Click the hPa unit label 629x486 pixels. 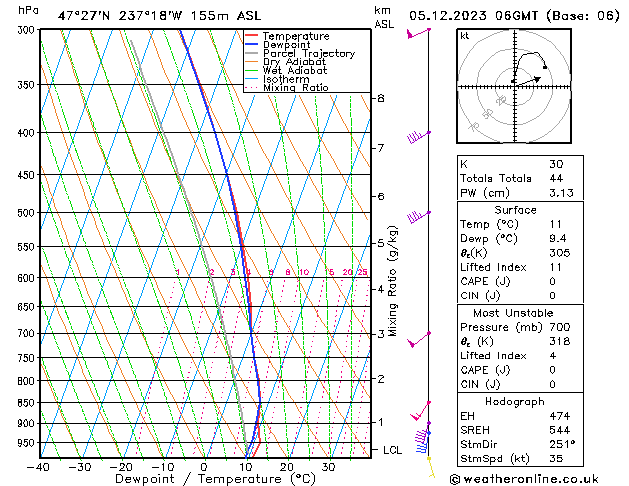(28, 10)
